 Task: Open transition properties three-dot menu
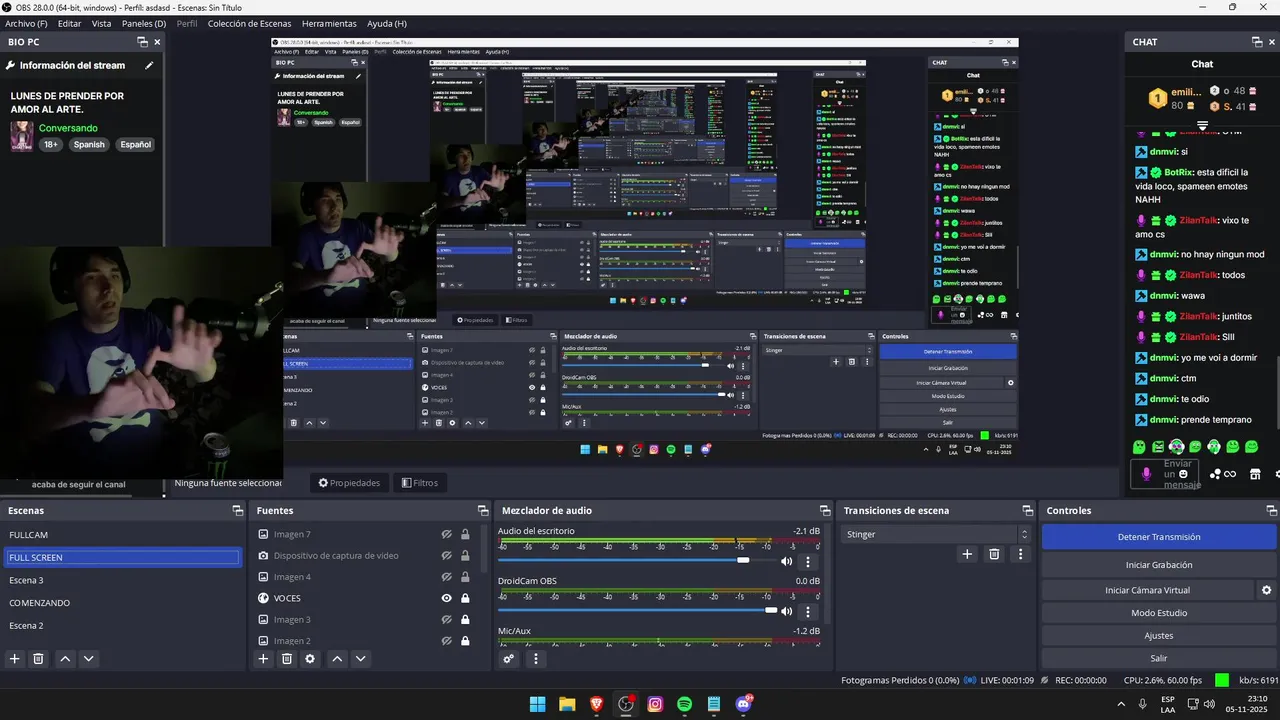pos(1020,554)
